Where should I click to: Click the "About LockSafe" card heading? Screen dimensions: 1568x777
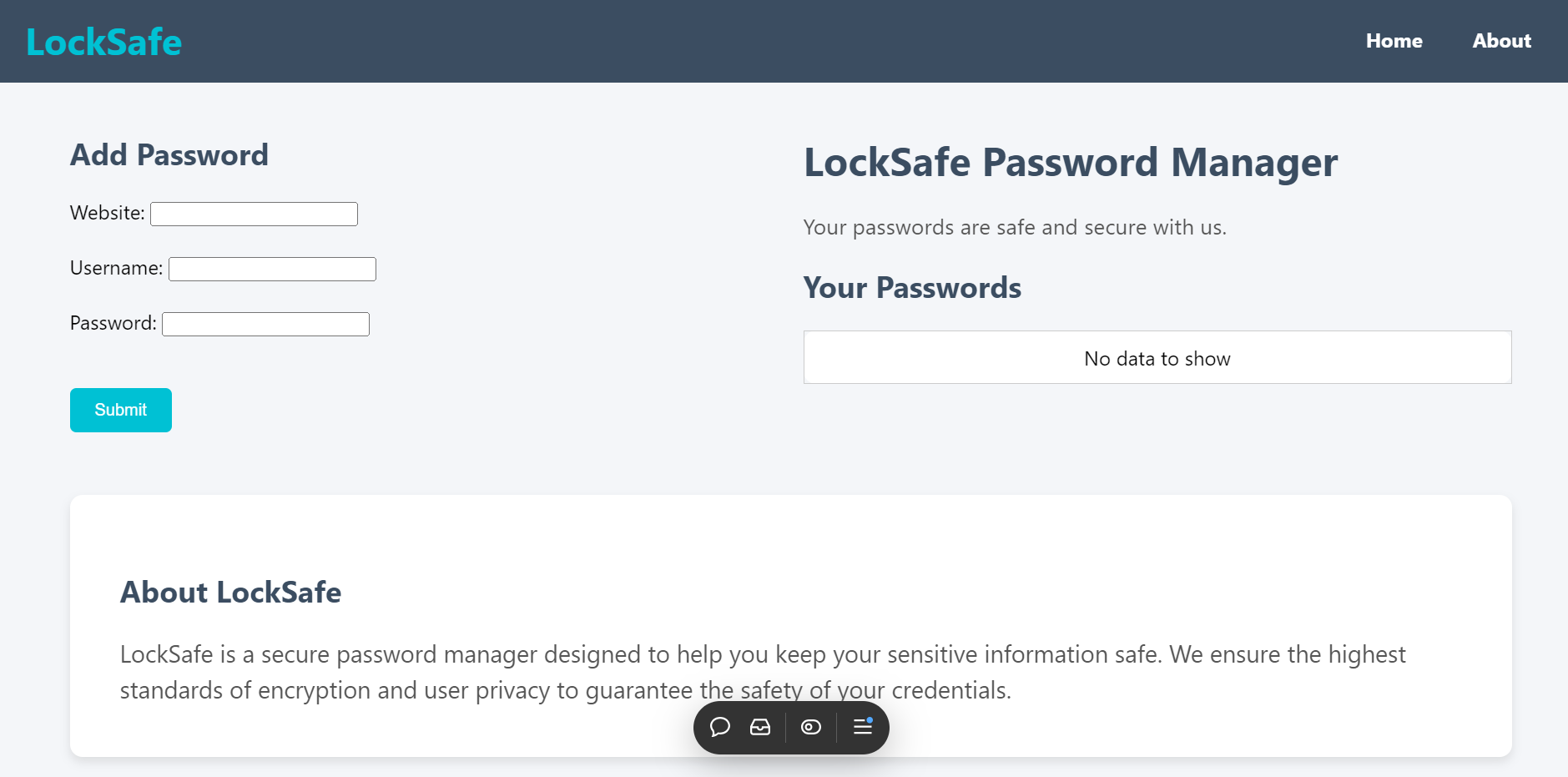click(x=230, y=593)
